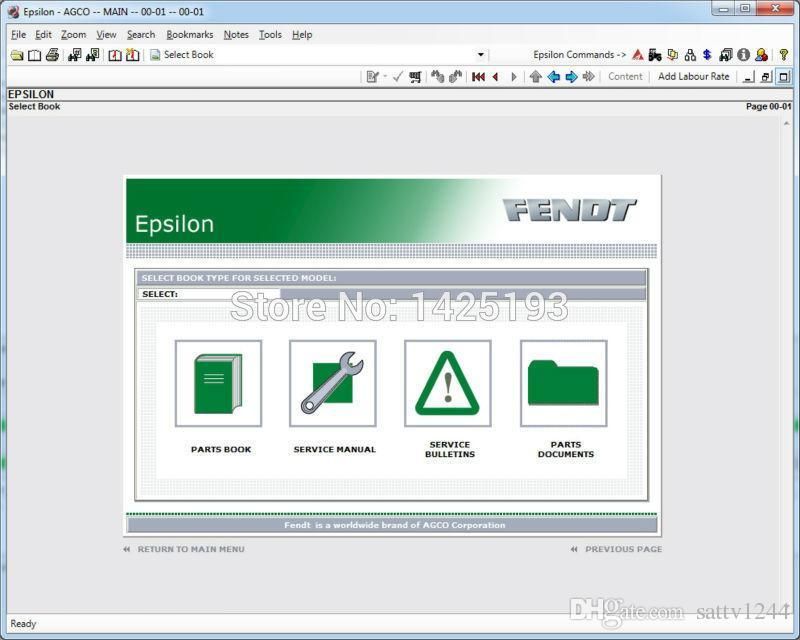Image resolution: width=800 pixels, height=640 pixels.
Task: Open the Parts Book tile
Action: [x=218, y=383]
